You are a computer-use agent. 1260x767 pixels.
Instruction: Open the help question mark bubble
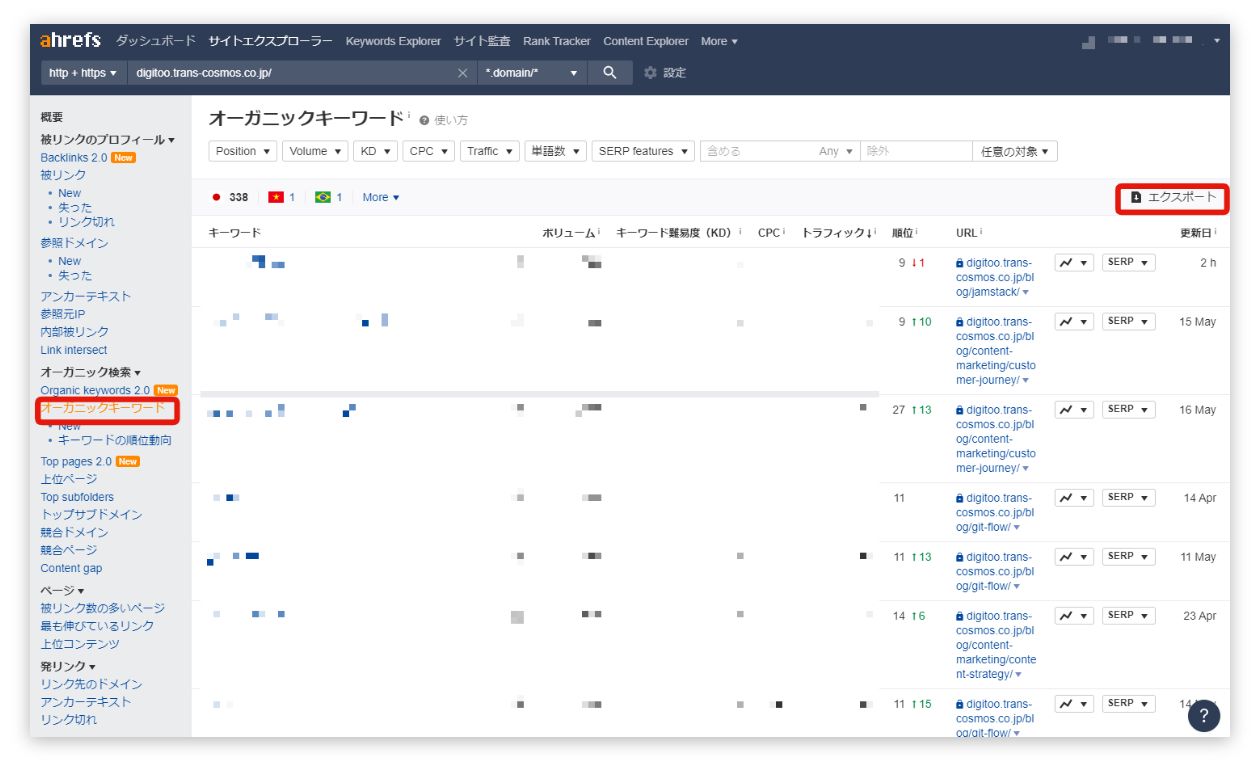click(x=1204, y=715)
